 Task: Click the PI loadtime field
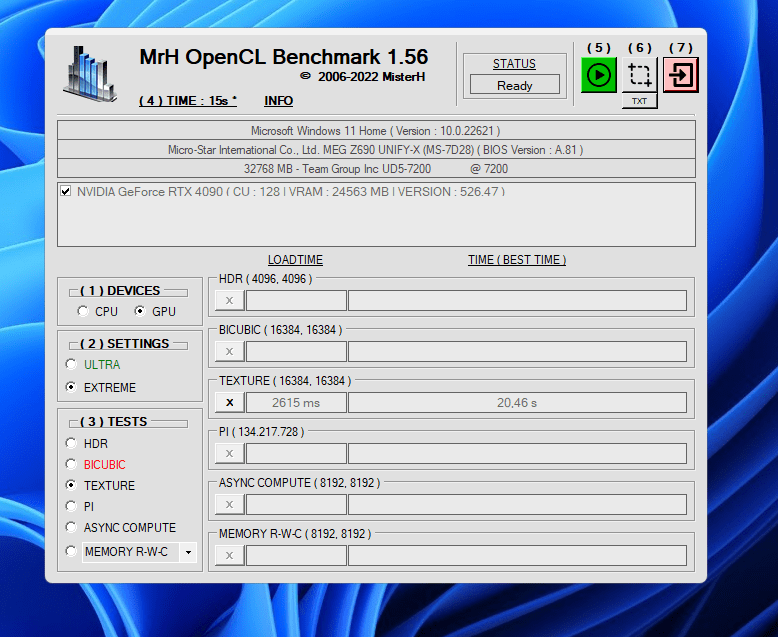click(296, 453)
